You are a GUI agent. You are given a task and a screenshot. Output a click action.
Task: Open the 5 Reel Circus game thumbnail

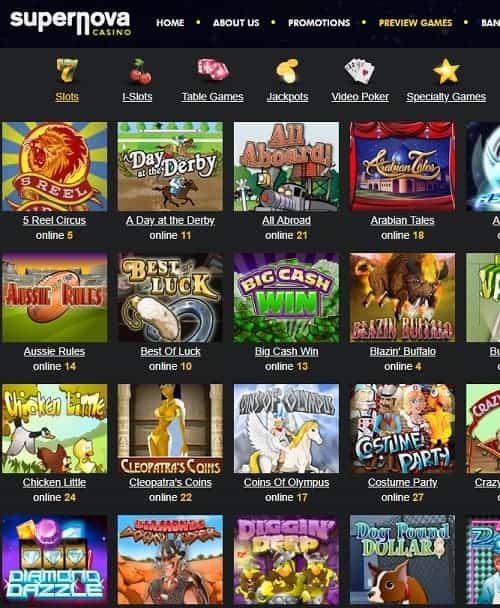pyautogui.click(x=54, y=167)
